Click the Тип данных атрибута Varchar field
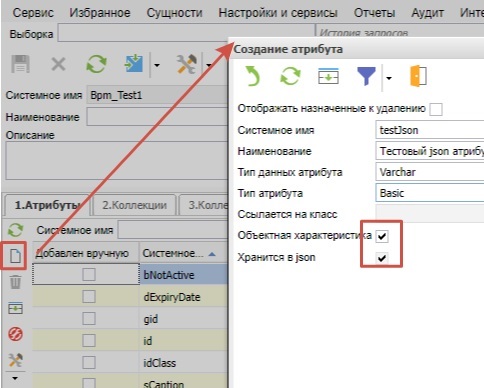This screenshot has width=484, height=388. [x=430, y=172]
